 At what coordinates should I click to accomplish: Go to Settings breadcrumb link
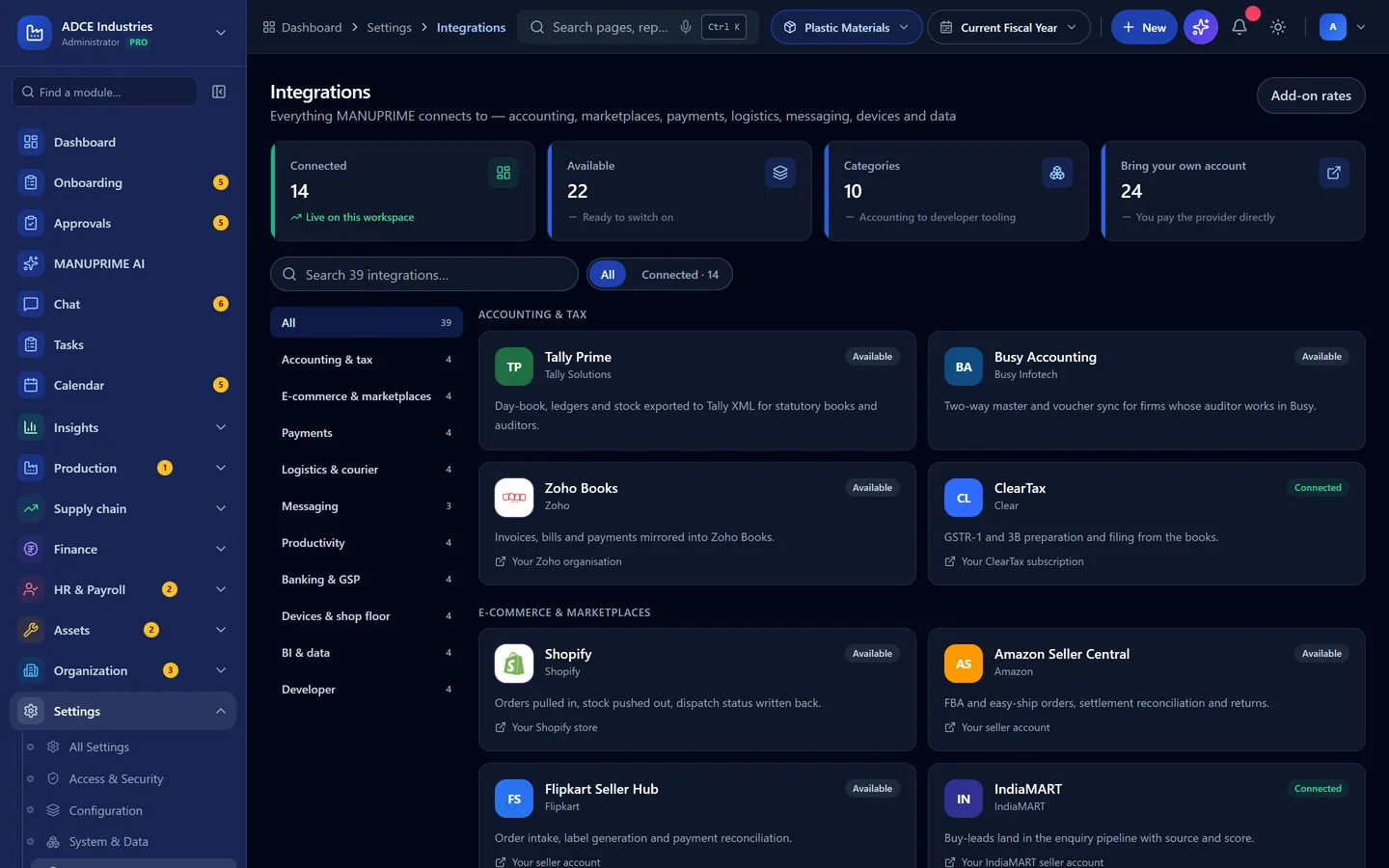coord(389,27)
